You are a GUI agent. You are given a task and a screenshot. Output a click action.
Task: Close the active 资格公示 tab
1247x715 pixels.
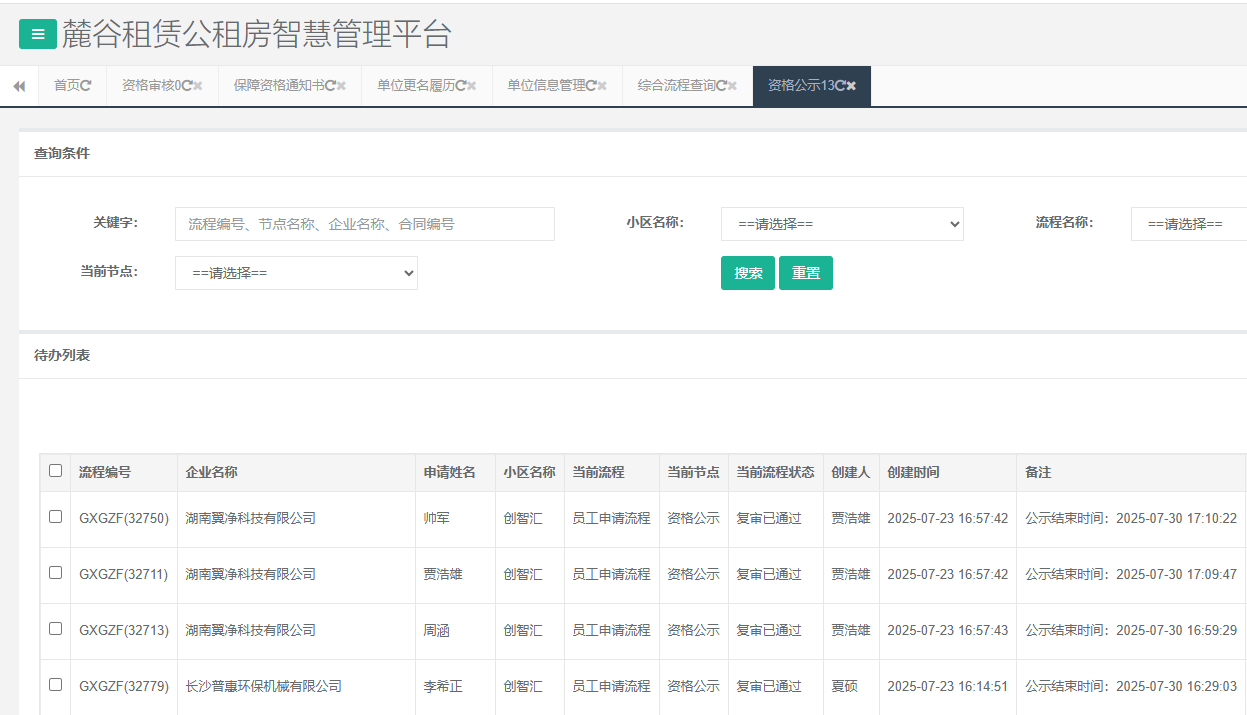click(x=852, y=86)
